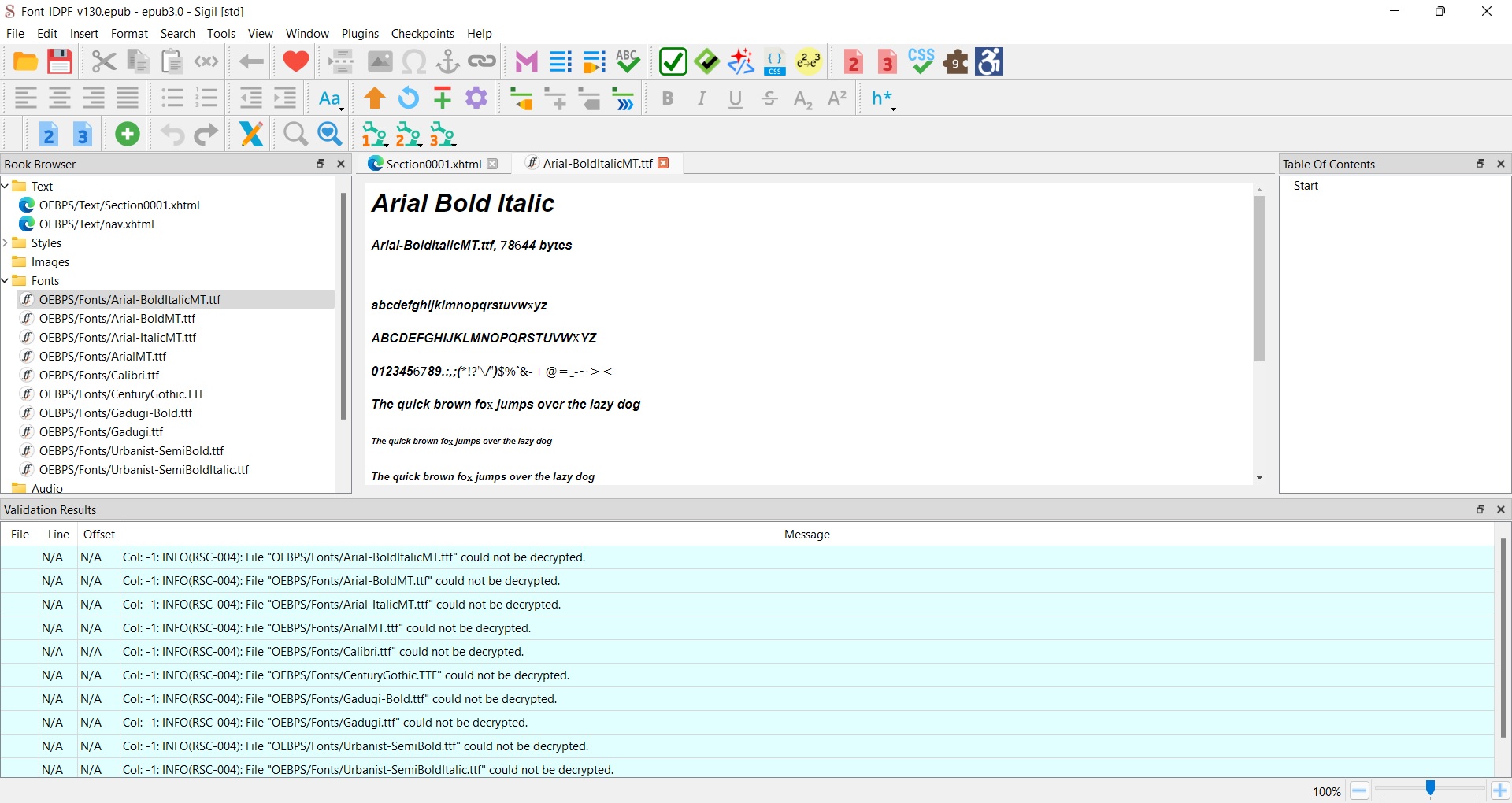Close the Book Browser panel
Viewport: 1512px width, 803px height.
click(x=341, y=164)
